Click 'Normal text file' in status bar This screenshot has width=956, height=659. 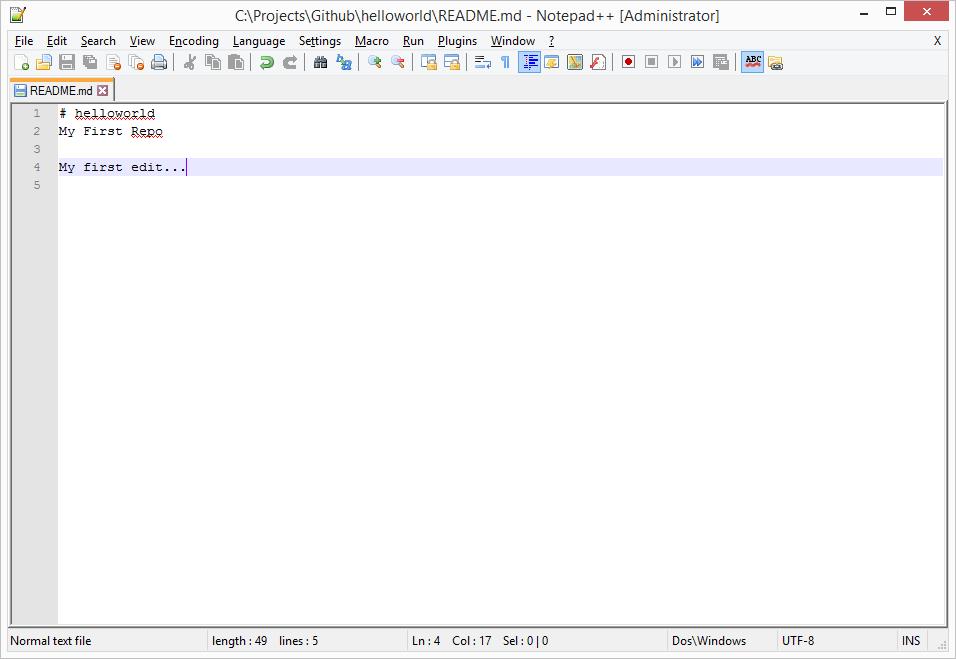[51, 641]
